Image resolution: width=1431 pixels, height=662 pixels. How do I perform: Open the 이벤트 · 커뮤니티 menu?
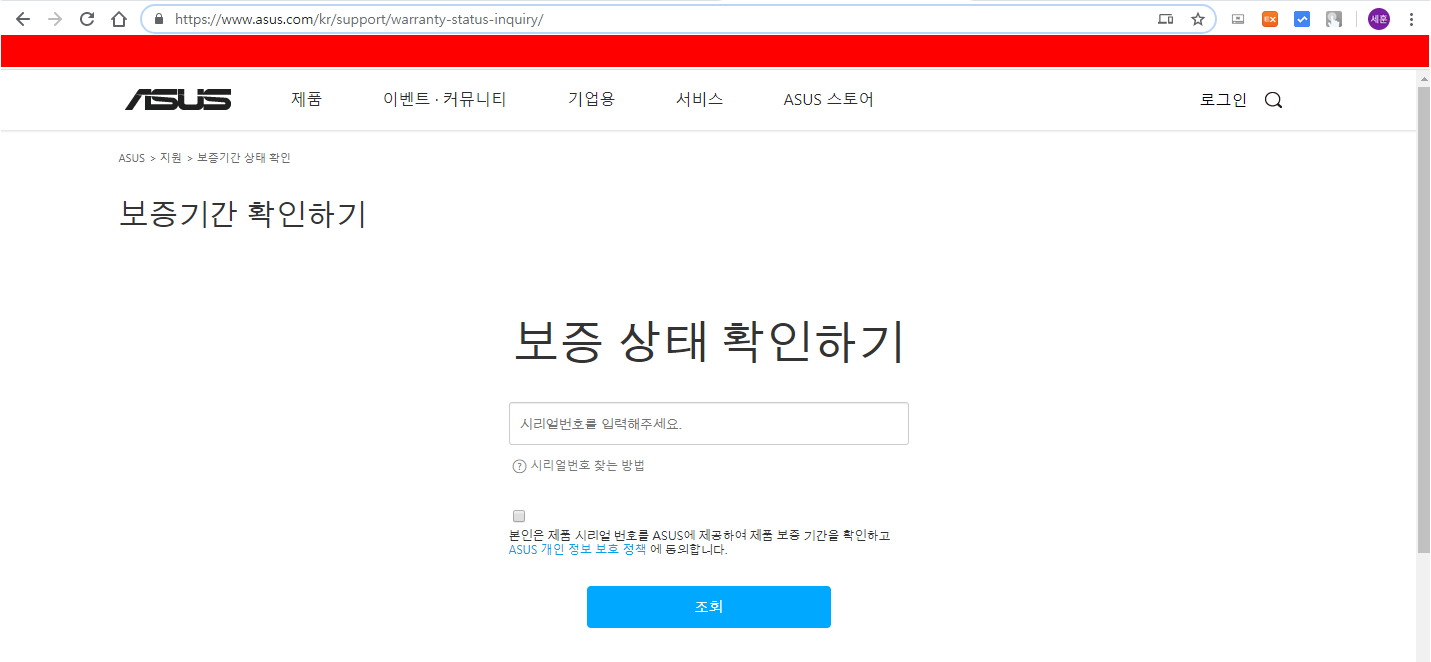coord(445,99)
